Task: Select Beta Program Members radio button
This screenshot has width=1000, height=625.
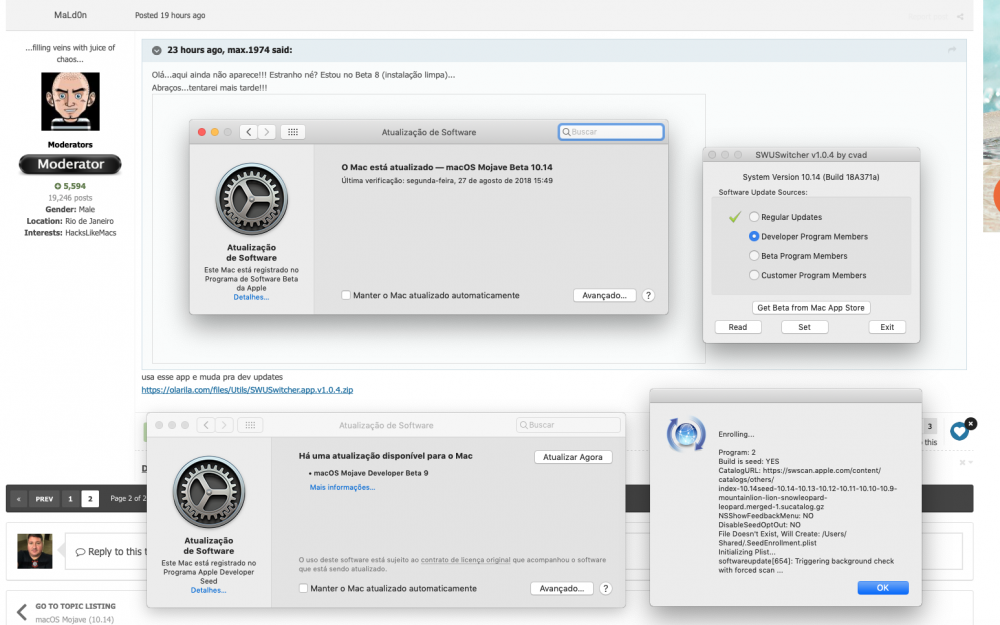Action: click(754, 256)
